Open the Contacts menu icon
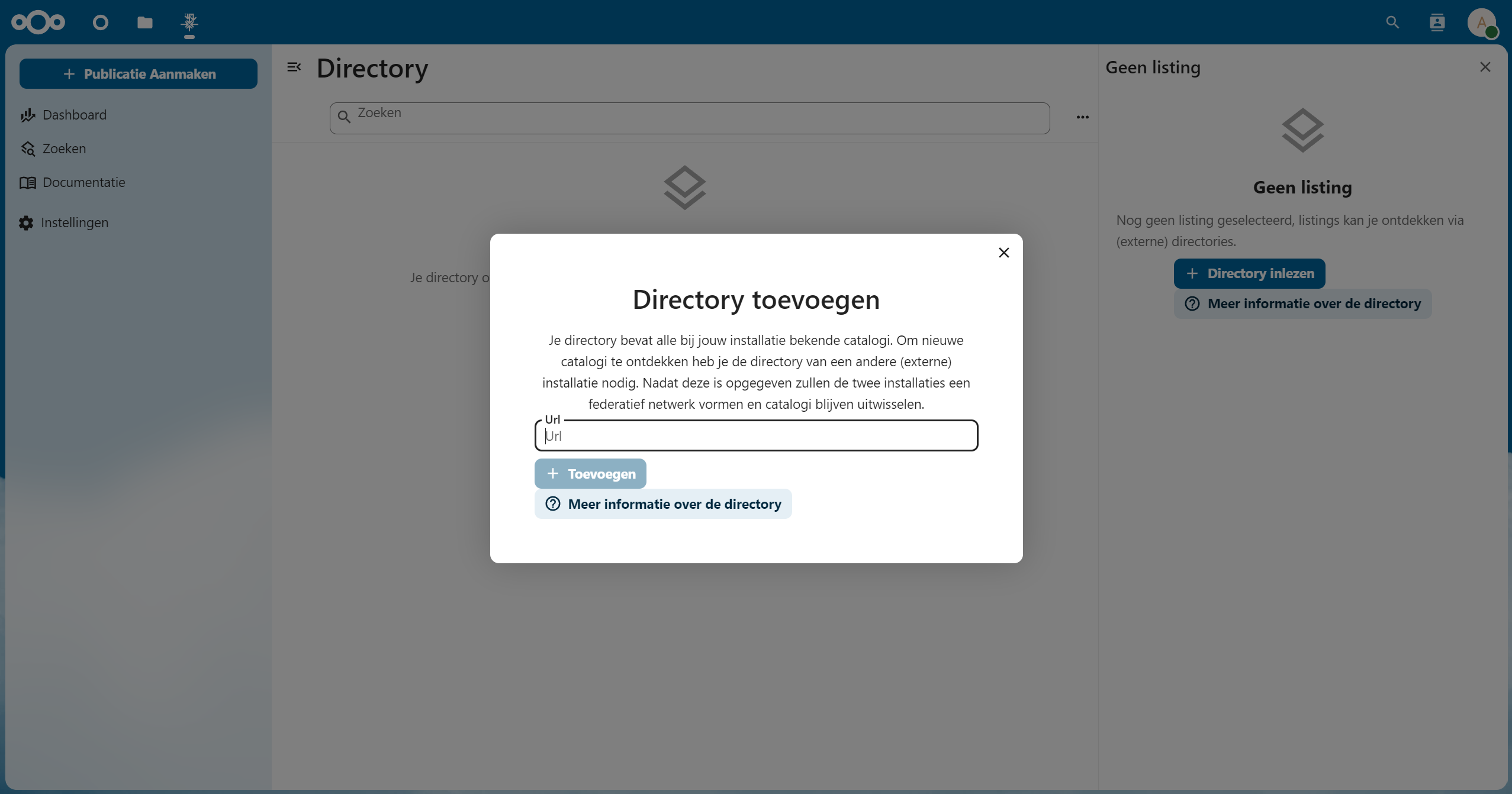 (1437, 22)
